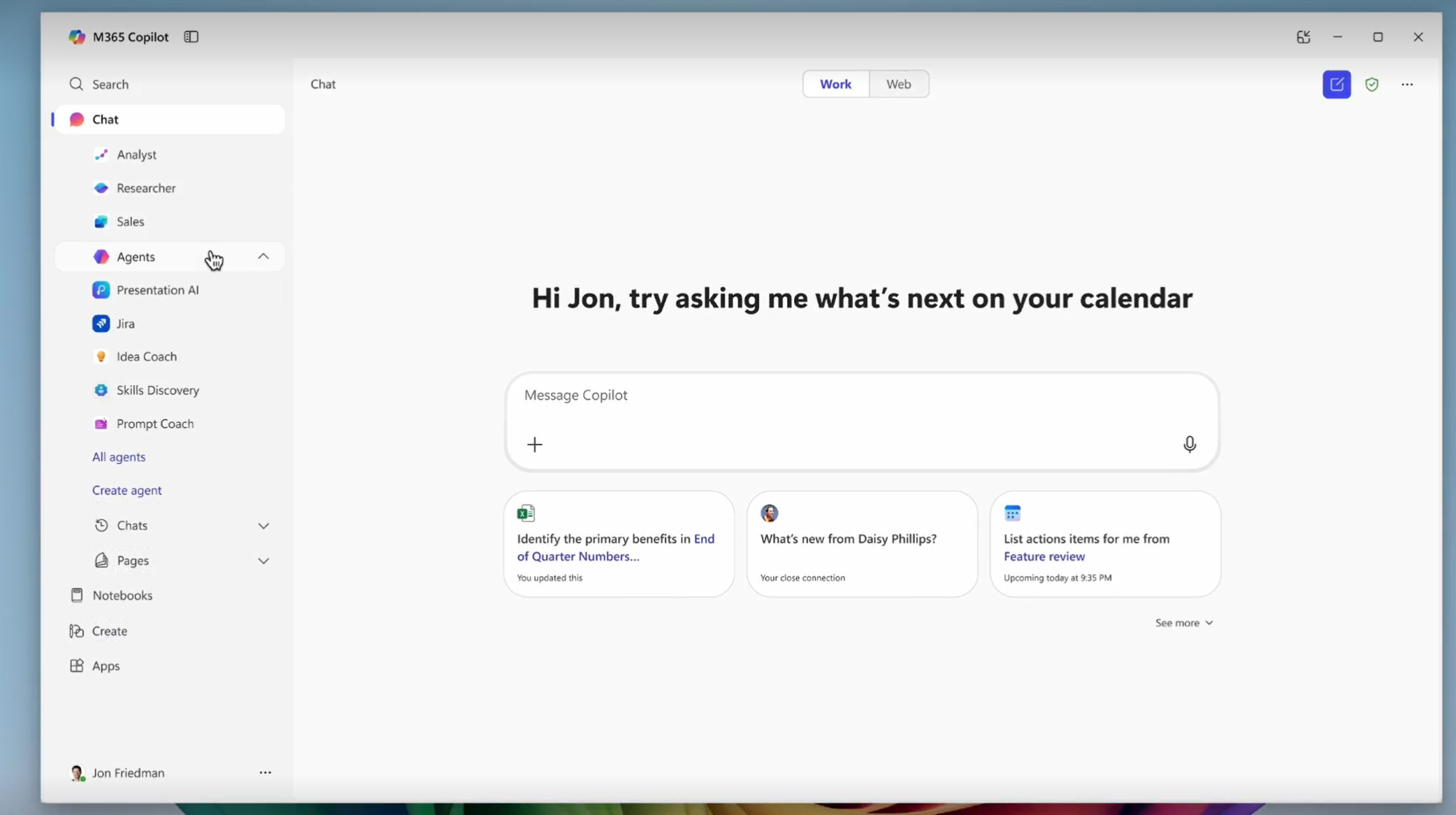The height and width of the screenshot is (815, 1456).
Task: Open the top-right more options menu
Action: click(x=1406, y=85)
